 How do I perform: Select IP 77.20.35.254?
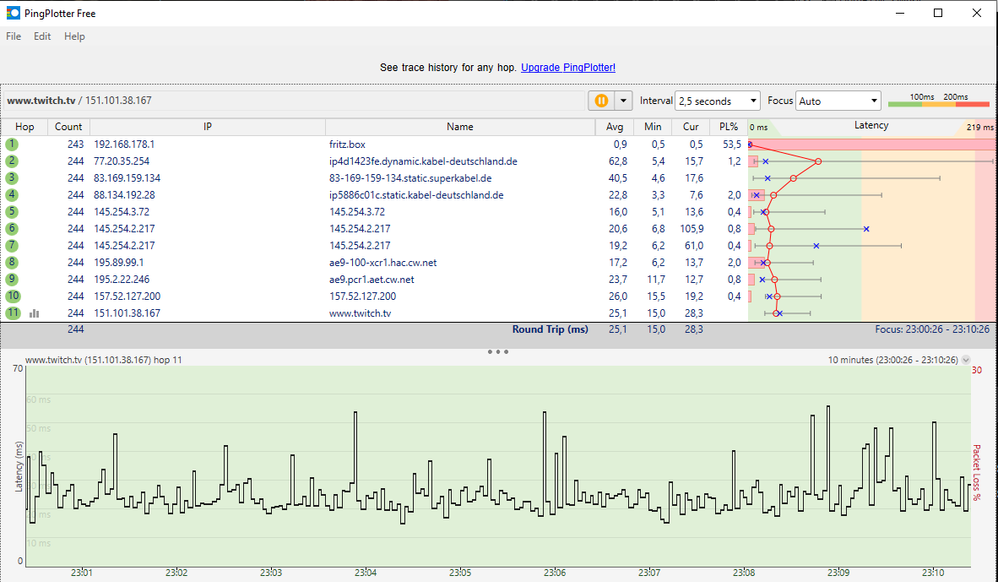pos(122,161)
